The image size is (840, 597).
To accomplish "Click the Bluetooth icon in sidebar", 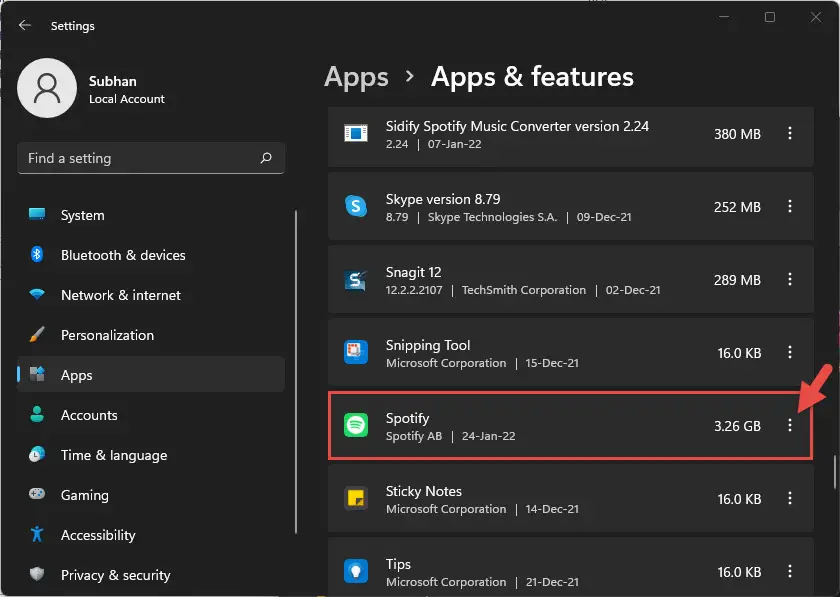I will [x=37, y=255].
